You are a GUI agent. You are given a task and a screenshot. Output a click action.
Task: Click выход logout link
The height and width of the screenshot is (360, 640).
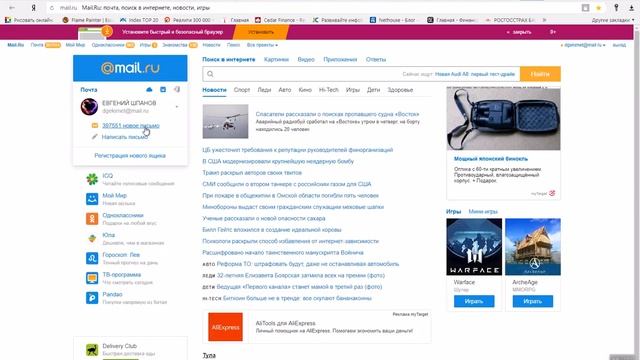point(619,45)
